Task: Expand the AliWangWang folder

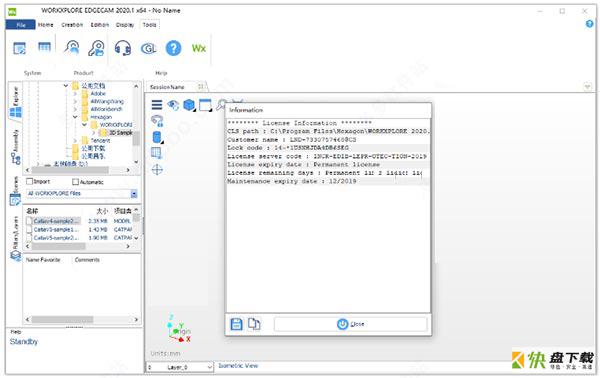Action: (x=75, y=101)
